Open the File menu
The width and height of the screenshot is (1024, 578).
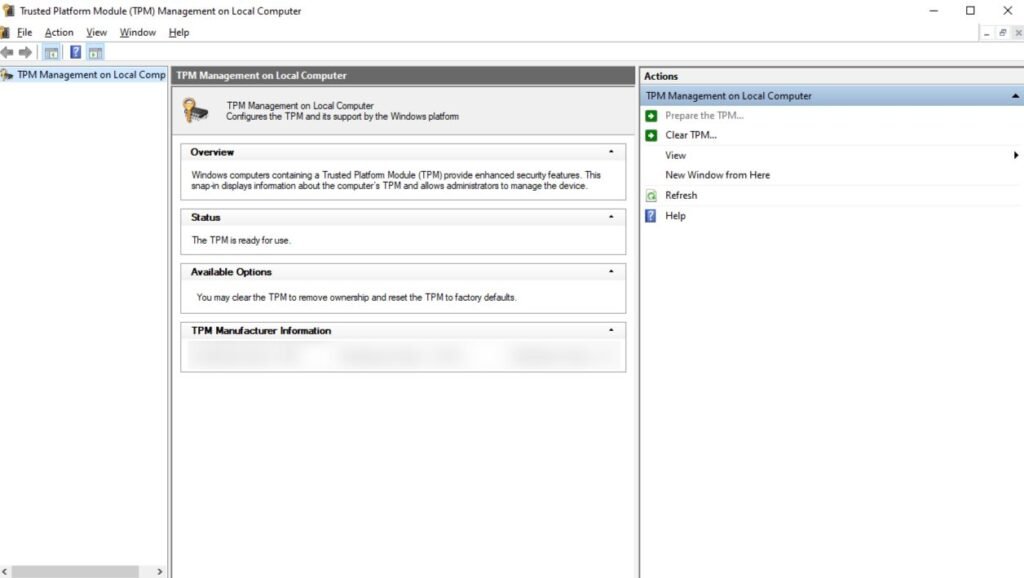click(x=24, y=32)
